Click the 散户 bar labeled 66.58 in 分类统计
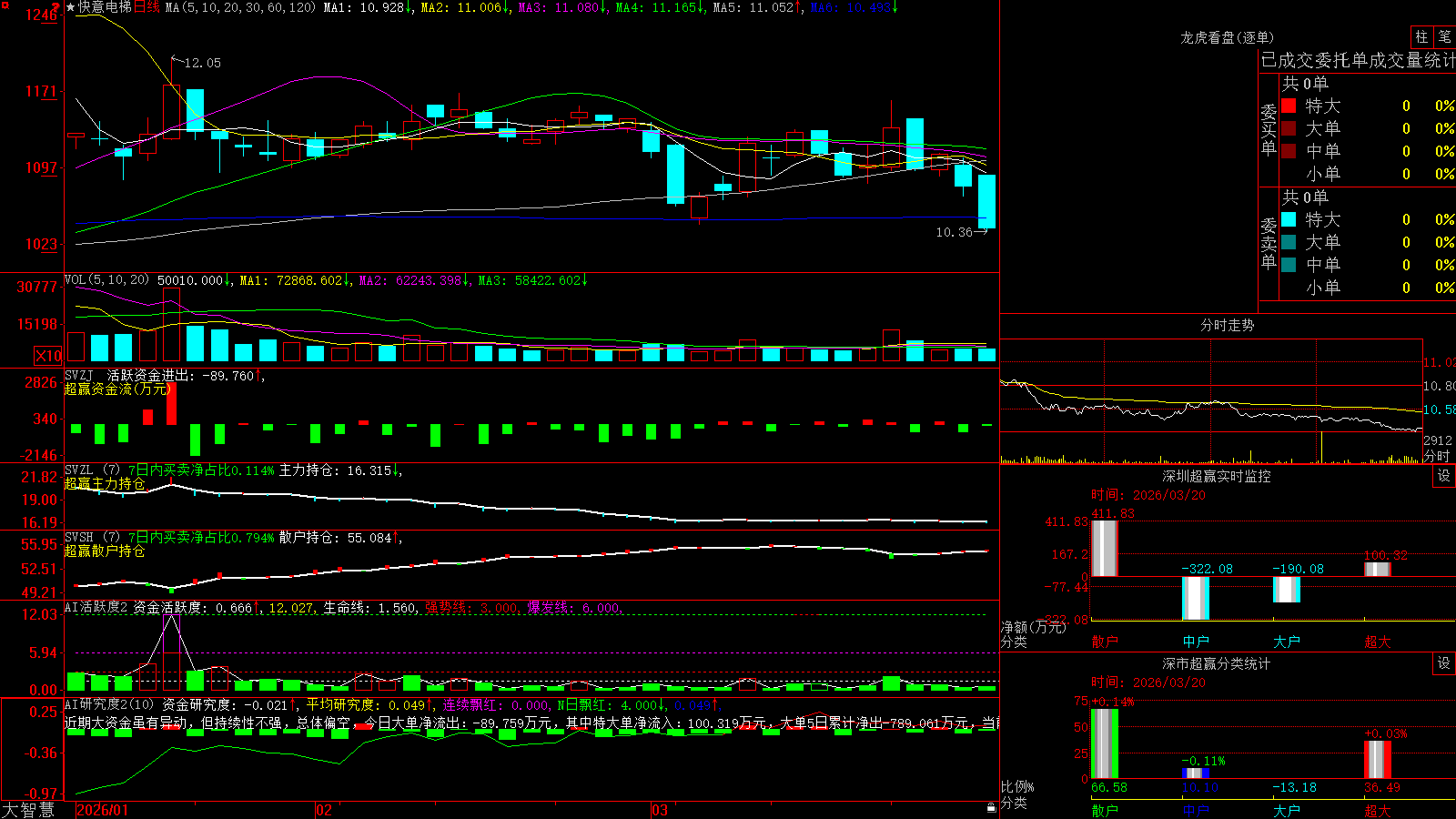The image size is (1456, 819). pos(1105,743)
